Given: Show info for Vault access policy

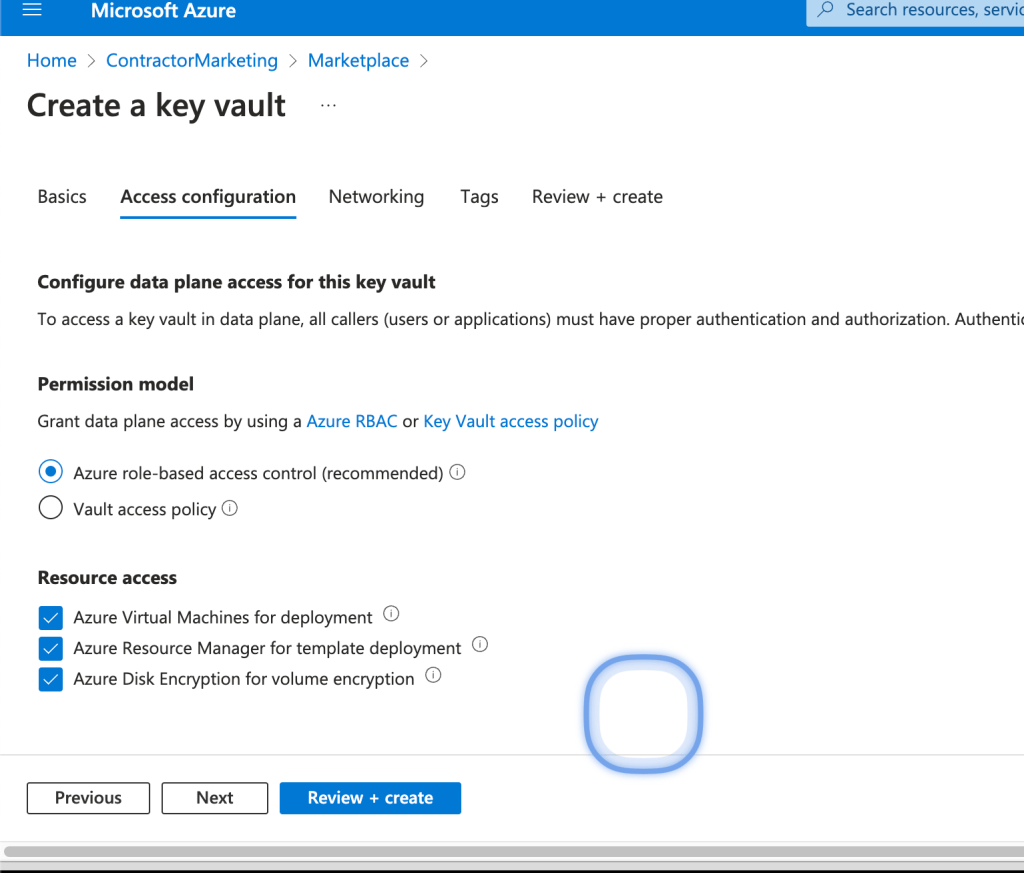Looking at the screenshot, I should [230, 508].
